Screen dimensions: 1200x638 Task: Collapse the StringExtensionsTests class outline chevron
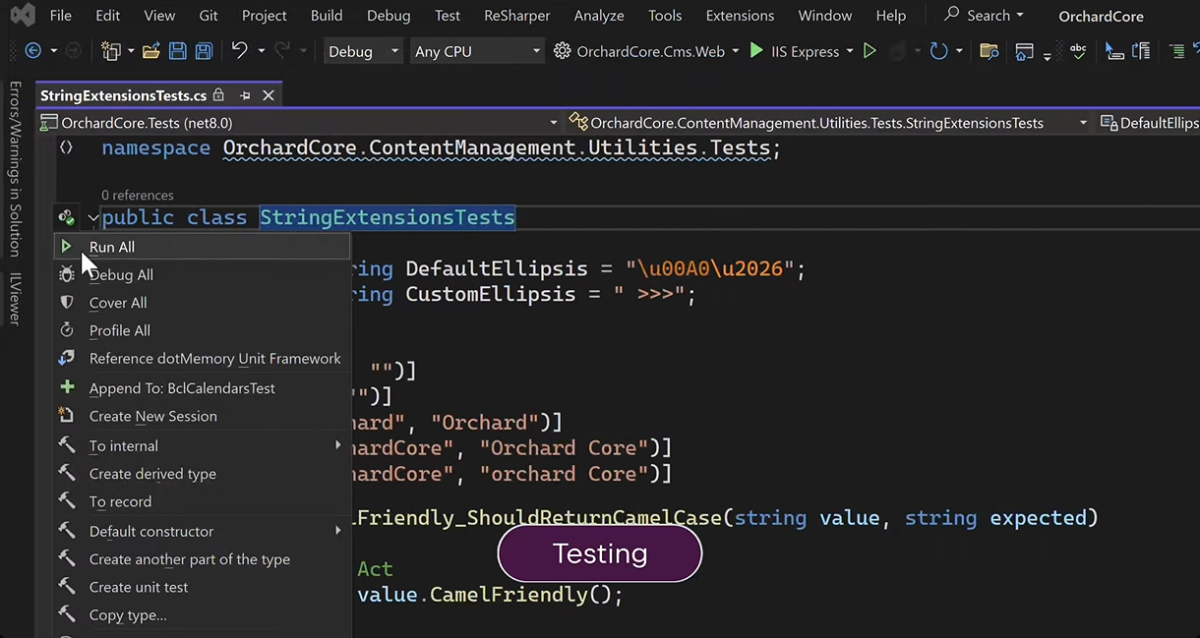93,217
